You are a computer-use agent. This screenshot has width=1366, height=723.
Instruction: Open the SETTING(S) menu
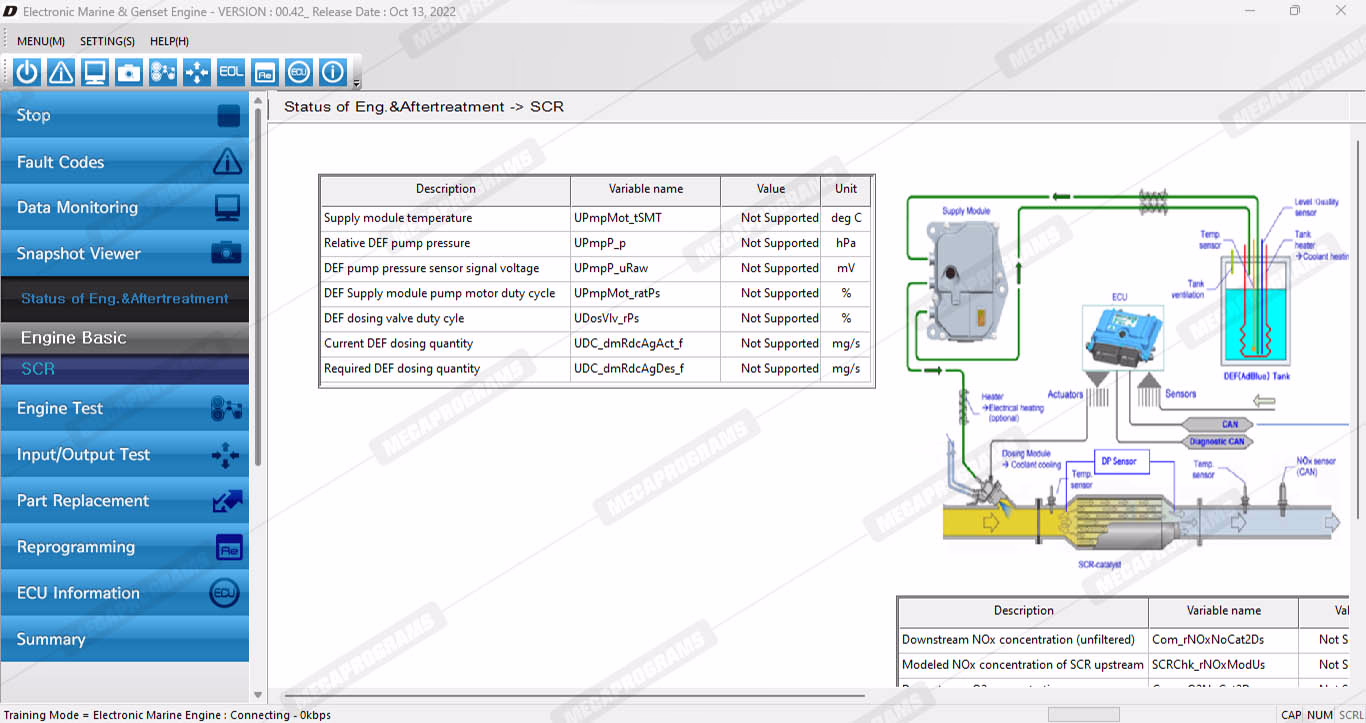[x=107, y=41]
